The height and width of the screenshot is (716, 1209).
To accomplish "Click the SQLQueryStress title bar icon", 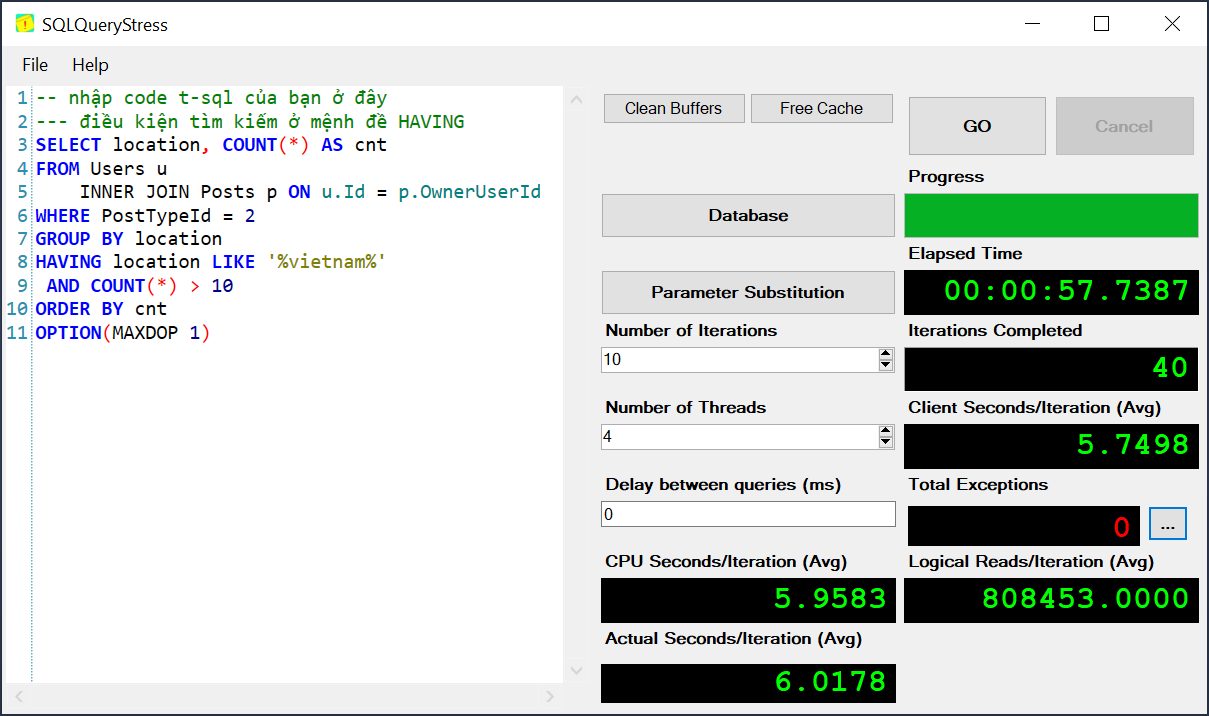I will [x=25, y=23].
